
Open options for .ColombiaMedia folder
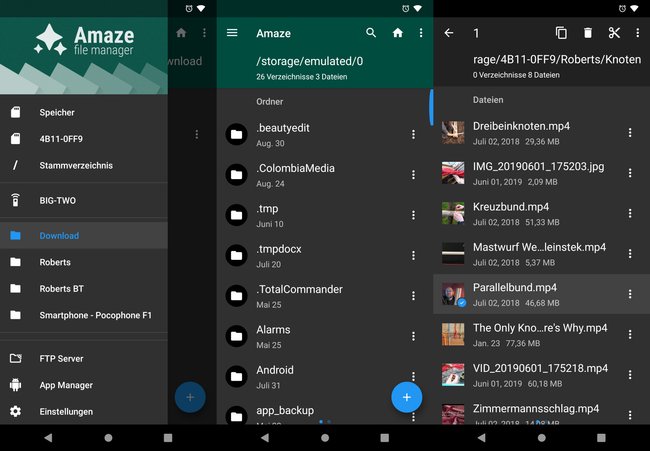pos(413,175)
